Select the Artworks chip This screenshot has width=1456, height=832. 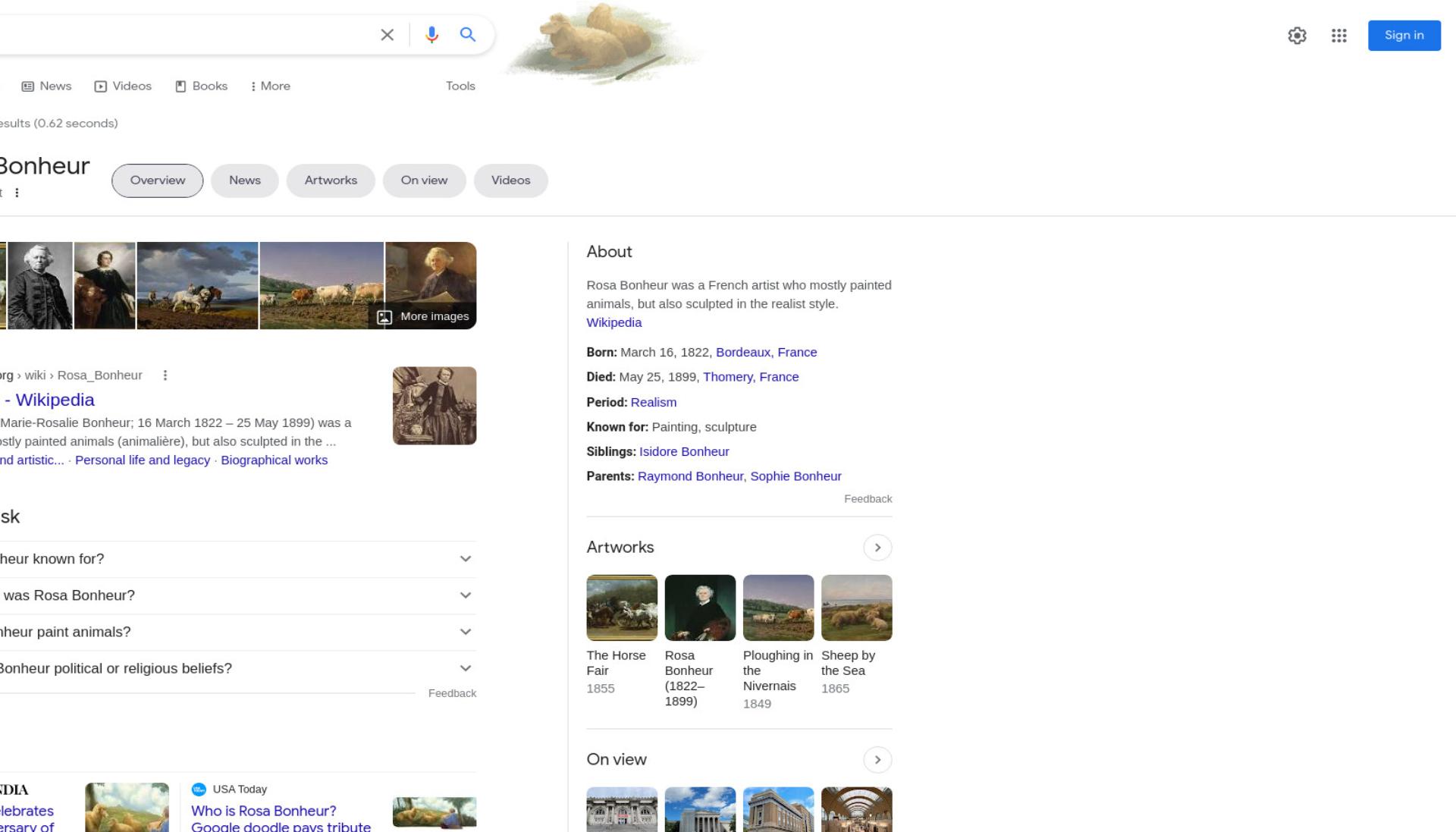pyautogui.click(x=331, y=181)
